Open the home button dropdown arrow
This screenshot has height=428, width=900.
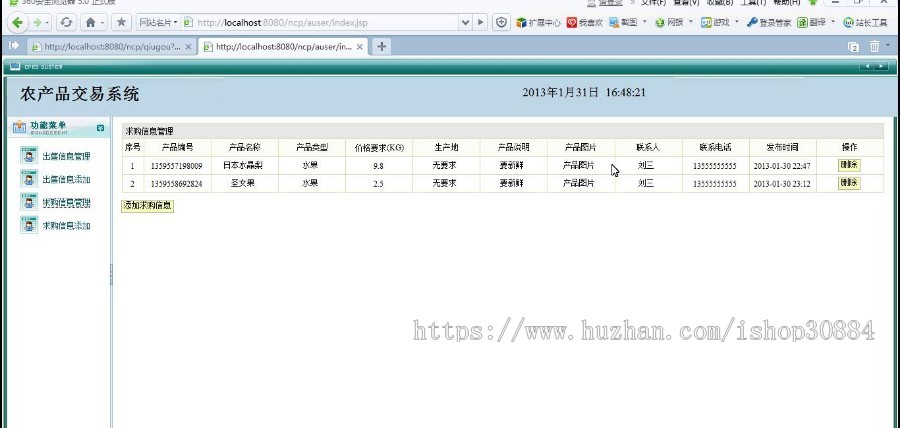[103, 23]
